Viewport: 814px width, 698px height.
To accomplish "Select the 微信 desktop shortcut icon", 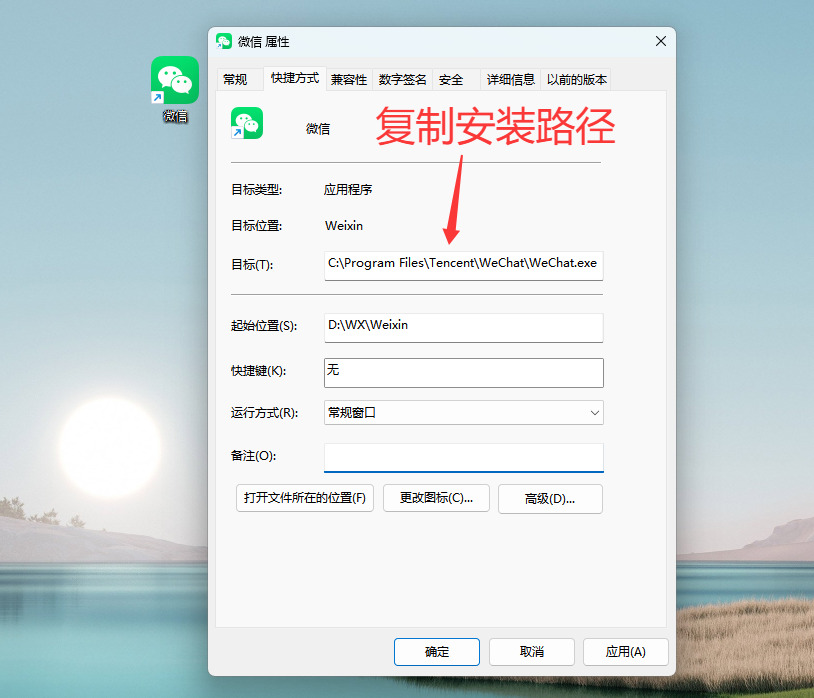I will click(175, 89).
